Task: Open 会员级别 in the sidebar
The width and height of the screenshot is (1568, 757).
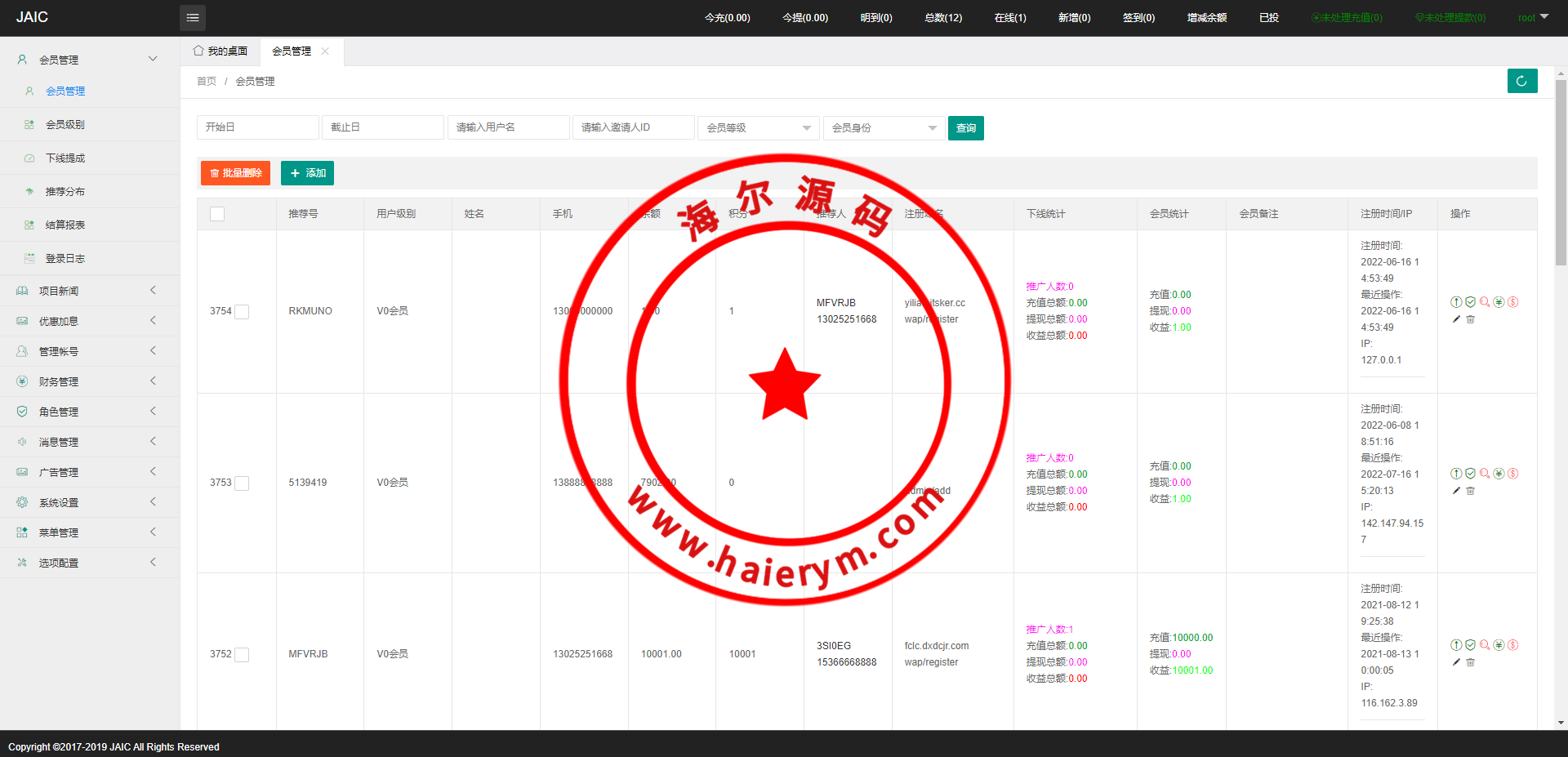Action: tap(65, 124)
